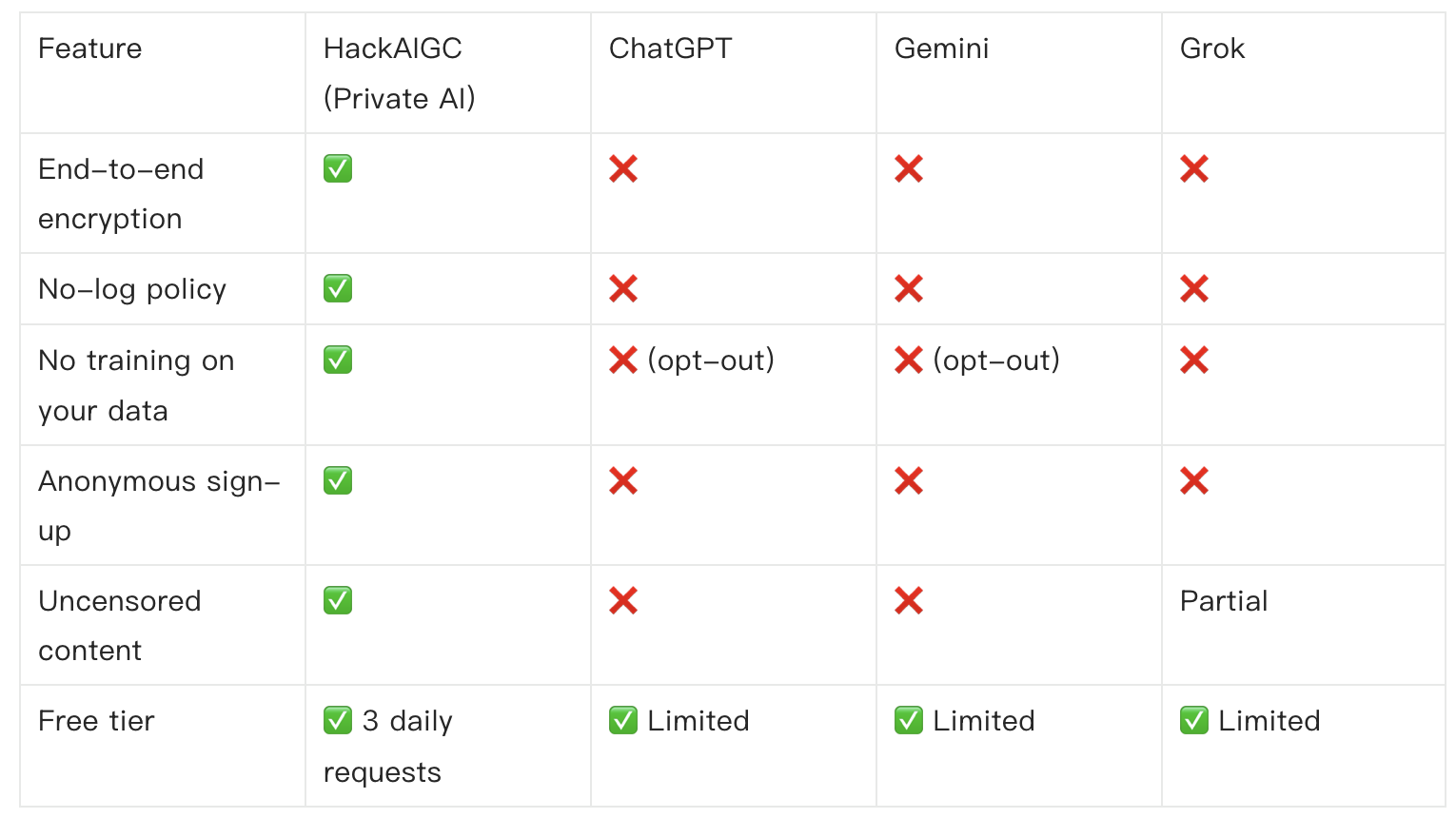The image size is (1456, 818).
Task: Click the HackAIGC end-to-end encryption checkmark
Action: (x=338, y=169)
